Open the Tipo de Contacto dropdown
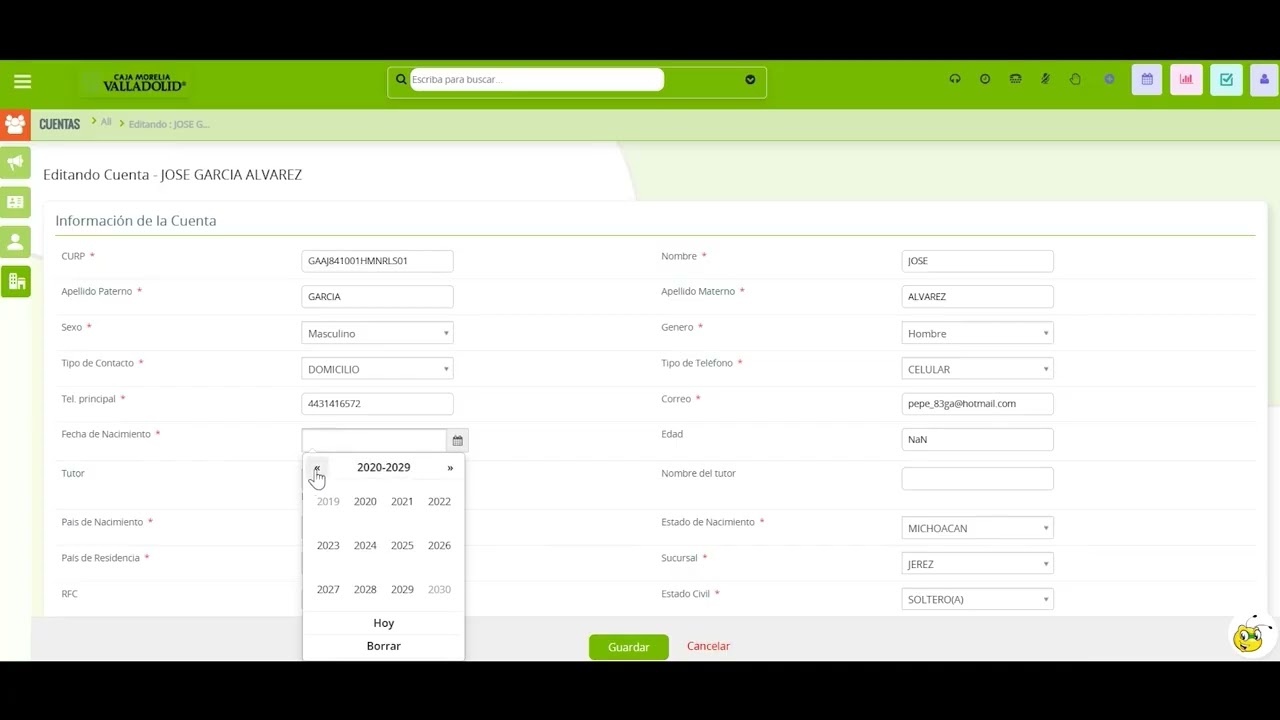This screenshot has height=720, width=1280. tap(377, 369)
